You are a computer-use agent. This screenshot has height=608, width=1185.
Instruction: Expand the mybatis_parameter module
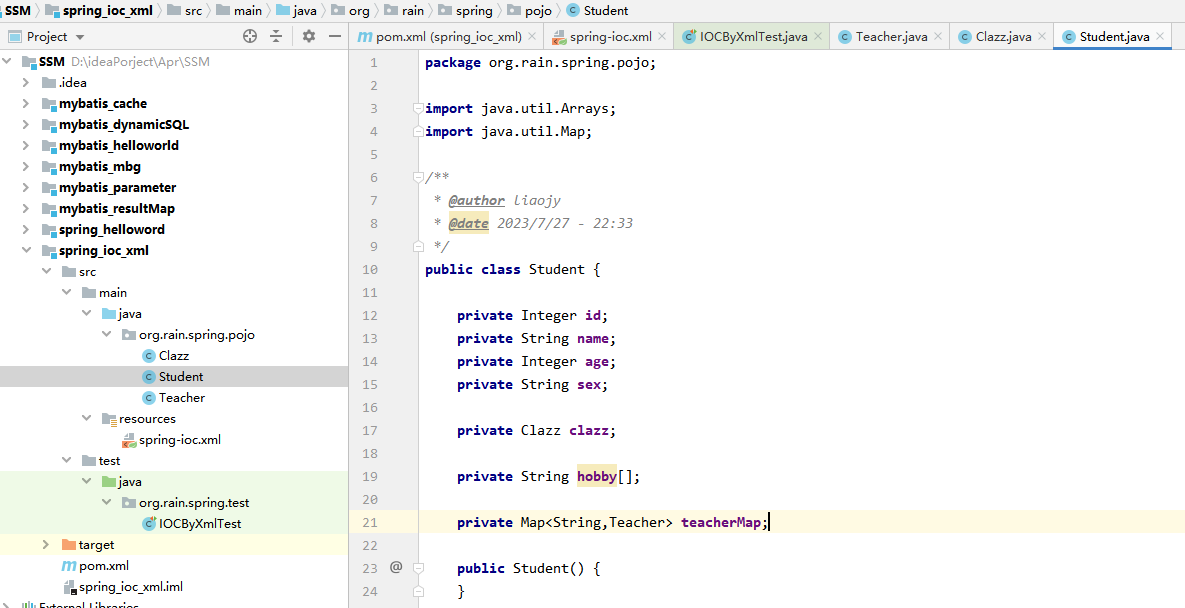(26, 187)
